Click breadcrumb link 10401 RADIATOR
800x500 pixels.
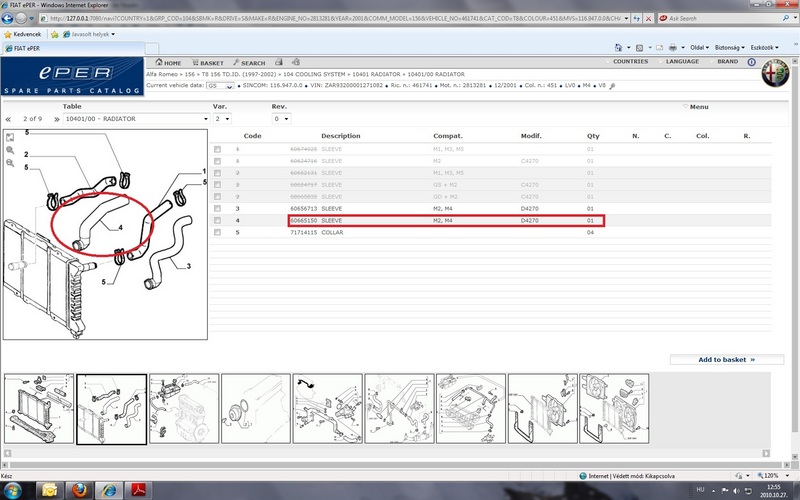pyautogui.click(x=376, y=74)
